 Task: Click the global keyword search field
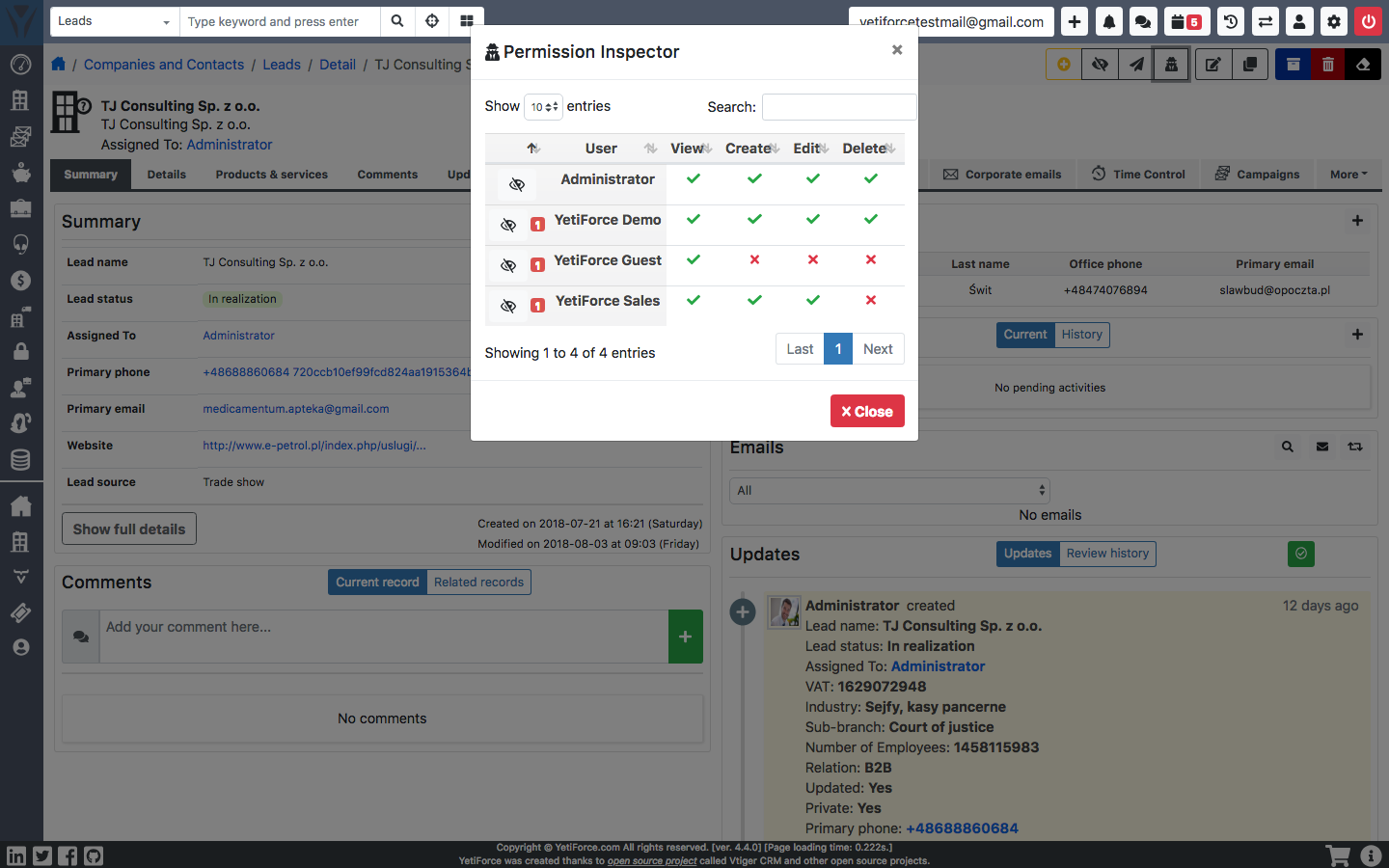pyautogui.click(x=280, y=21)
